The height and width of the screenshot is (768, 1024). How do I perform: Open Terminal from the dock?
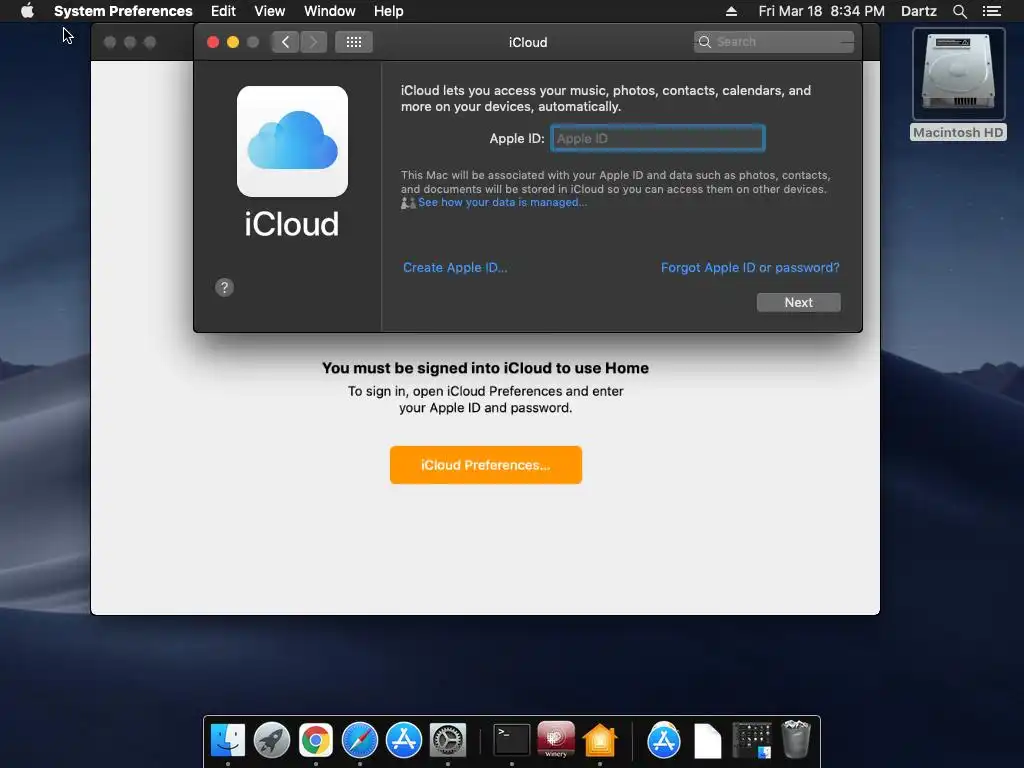coord(511,740)
